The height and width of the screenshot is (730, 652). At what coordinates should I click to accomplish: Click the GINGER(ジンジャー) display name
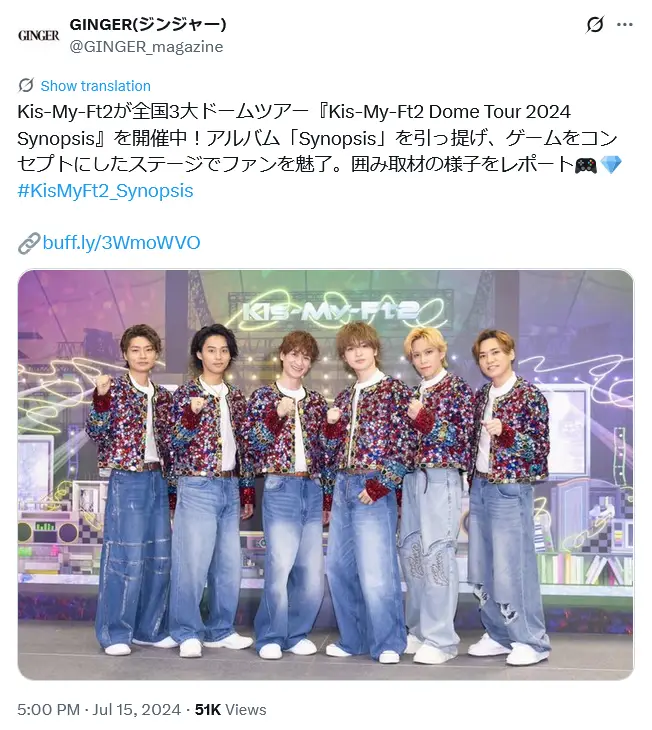(148, 24)
